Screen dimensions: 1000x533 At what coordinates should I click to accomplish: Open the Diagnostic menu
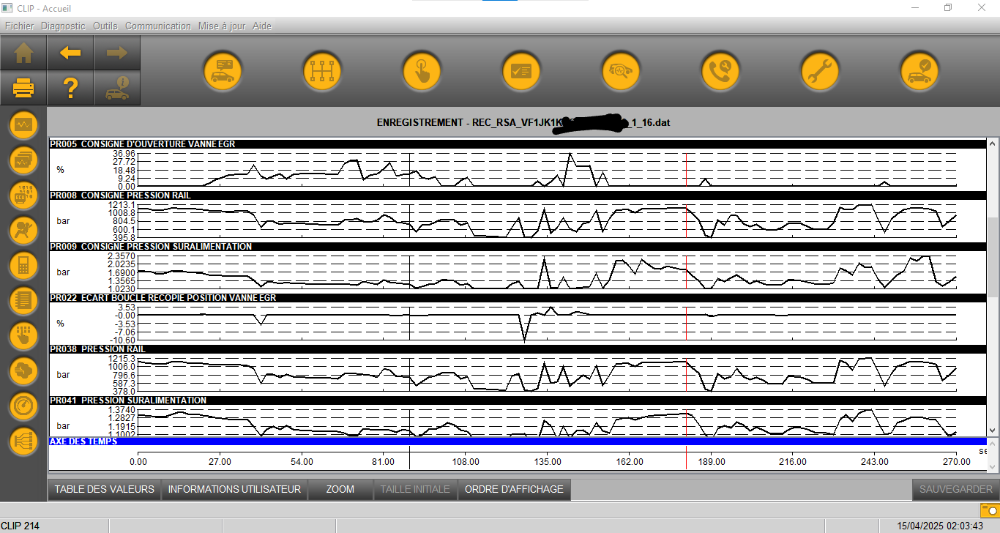(x=65, y=25)
